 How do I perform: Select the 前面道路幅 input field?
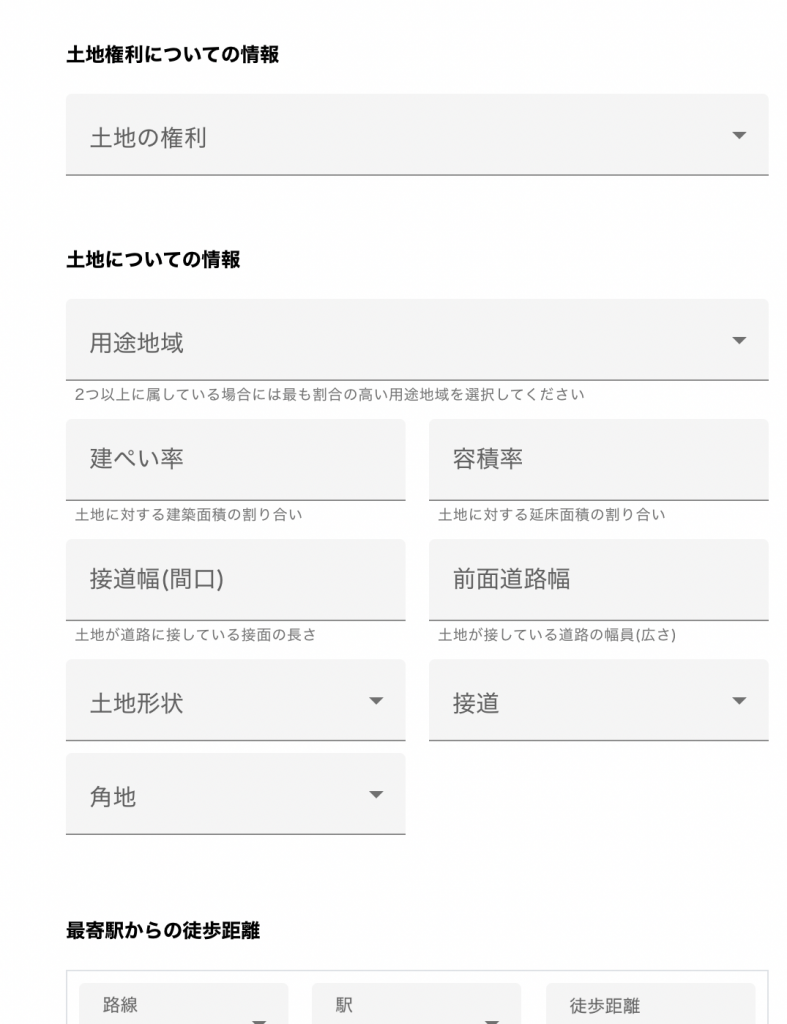point(598,580)
